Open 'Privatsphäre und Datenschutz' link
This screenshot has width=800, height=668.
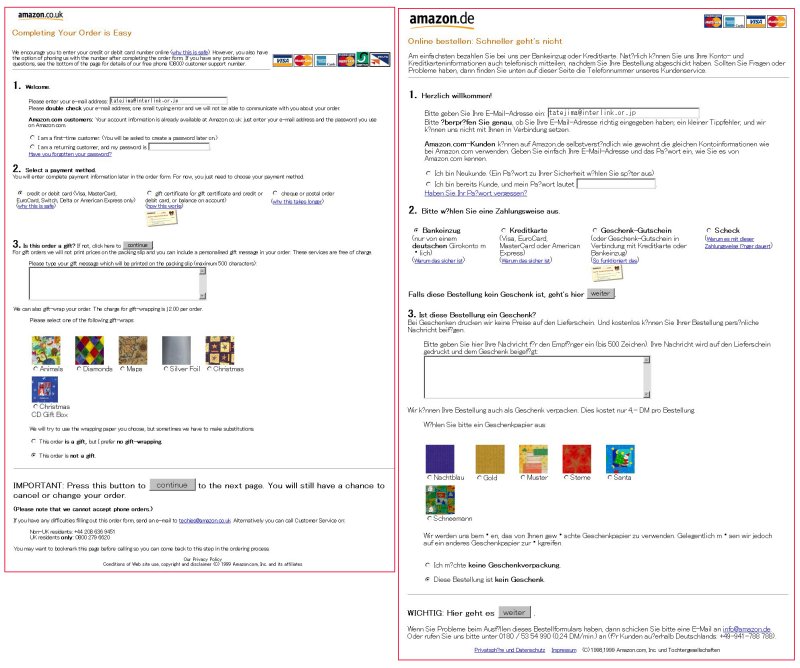510,650
